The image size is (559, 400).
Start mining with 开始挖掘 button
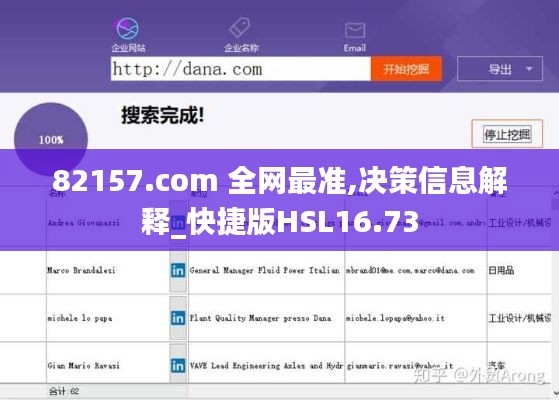(406, 69)
